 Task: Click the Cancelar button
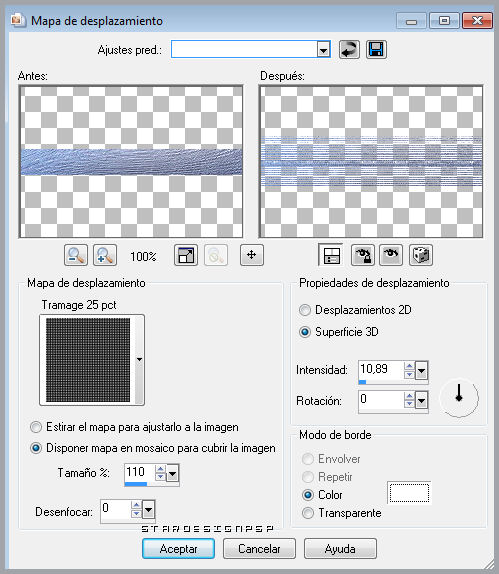click(x=259, y=549)
